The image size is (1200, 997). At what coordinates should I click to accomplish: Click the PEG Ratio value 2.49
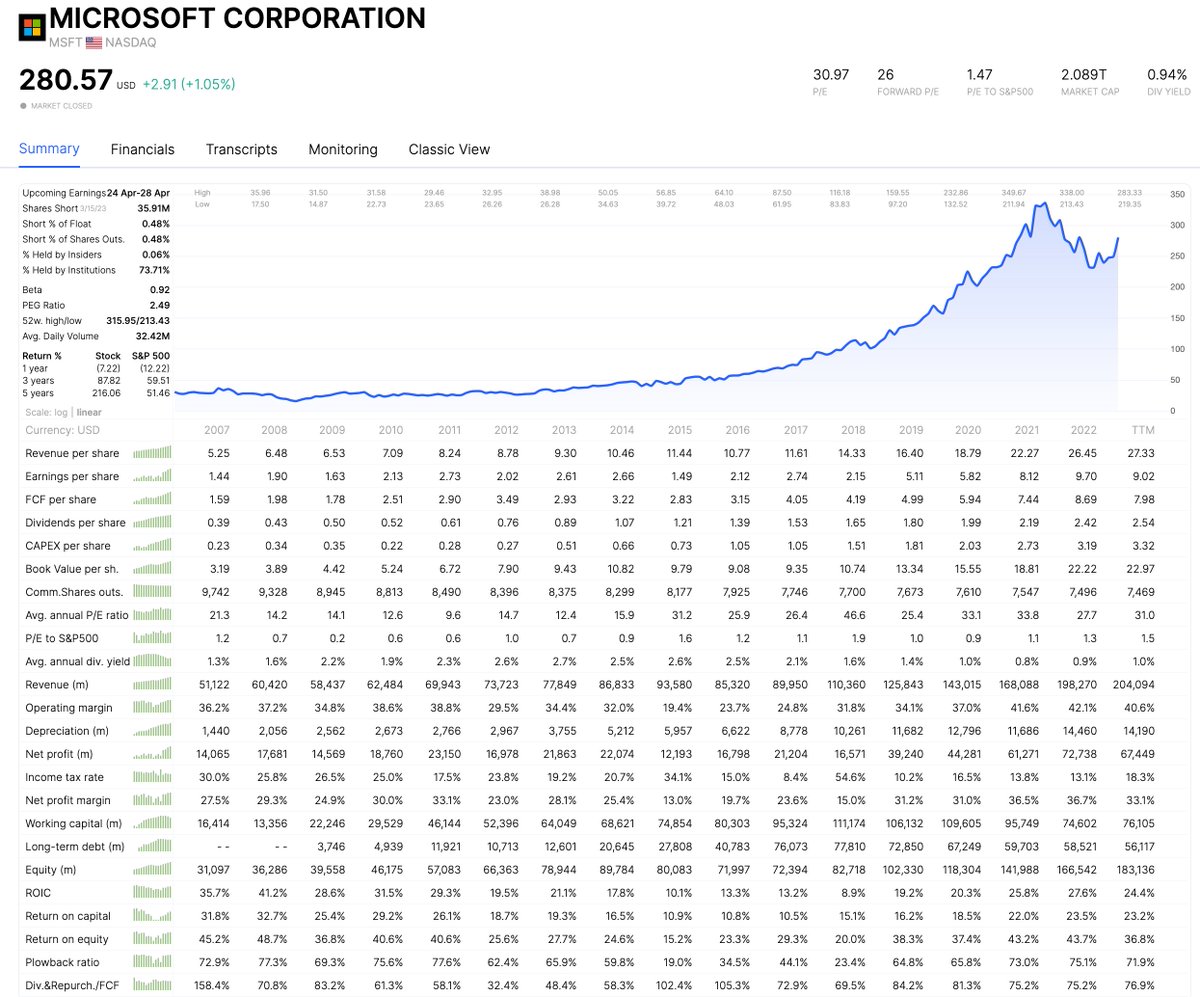point(160,305)
